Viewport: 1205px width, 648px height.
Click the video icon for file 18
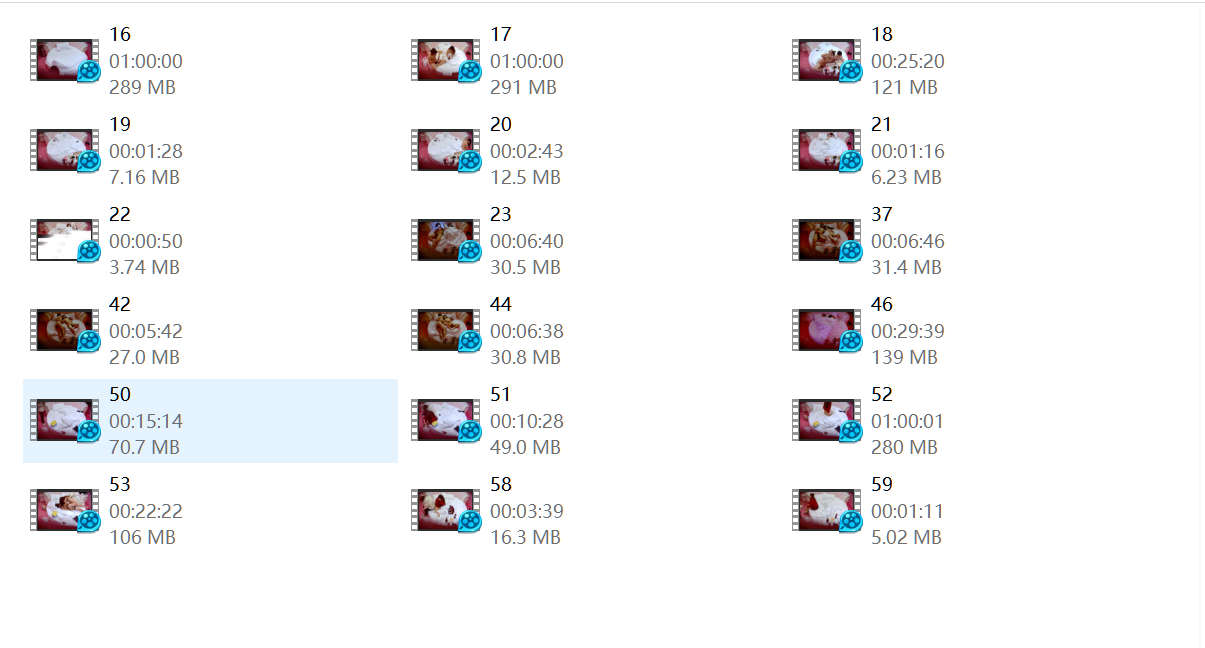coord(828,61)
